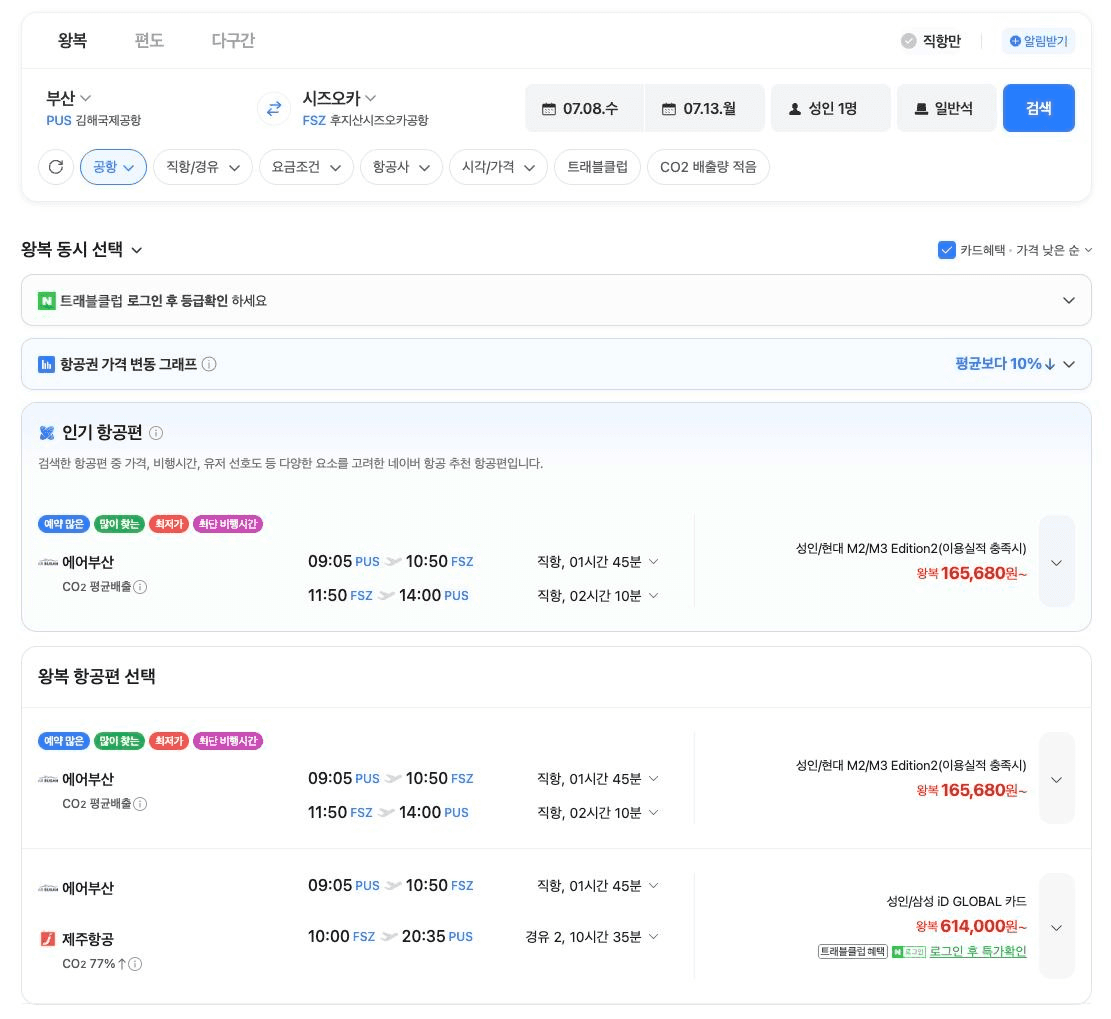Click CO2 77% info icon for 제주항공
1111x1019 pixels.
[135, 964]
